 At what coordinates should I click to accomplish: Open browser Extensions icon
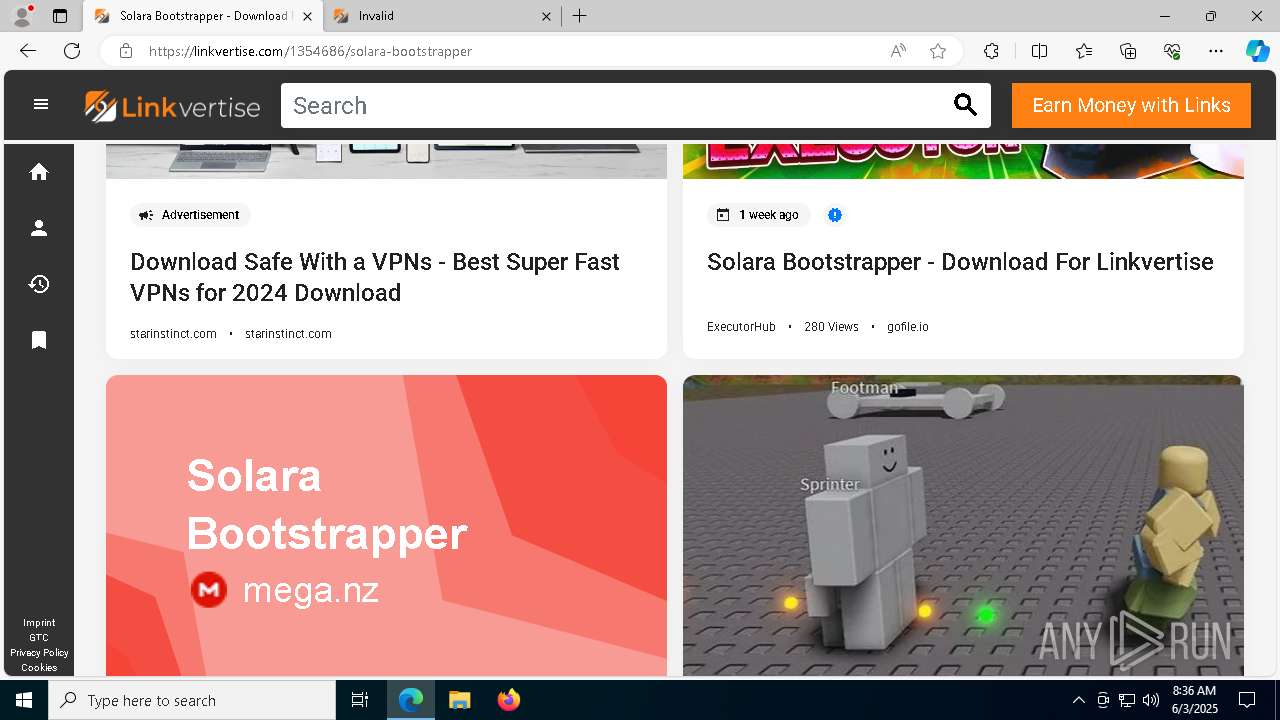click(x=991, y=51)
